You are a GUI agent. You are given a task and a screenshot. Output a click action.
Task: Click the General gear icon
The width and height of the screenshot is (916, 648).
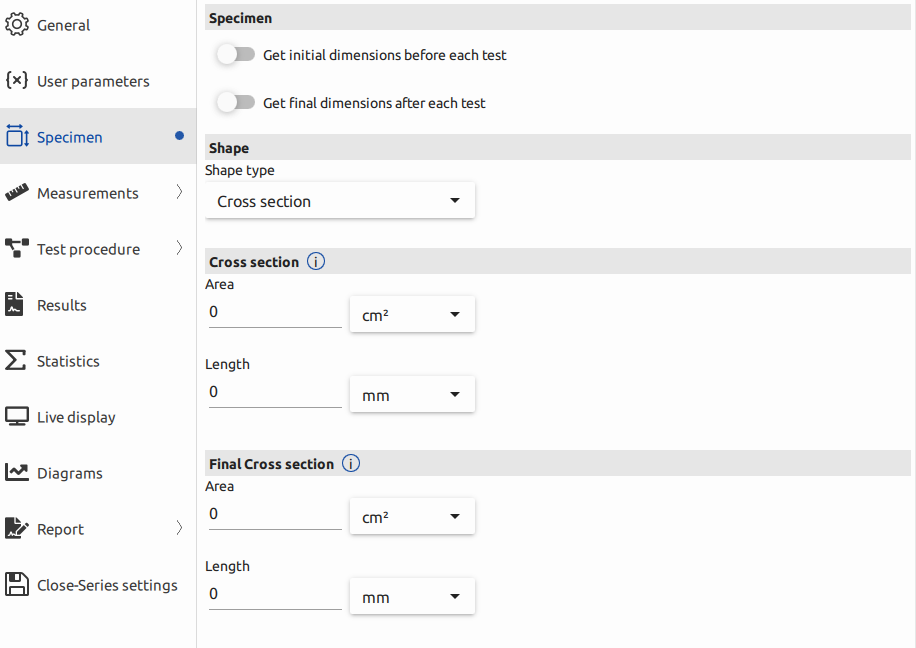coord(17,25)
